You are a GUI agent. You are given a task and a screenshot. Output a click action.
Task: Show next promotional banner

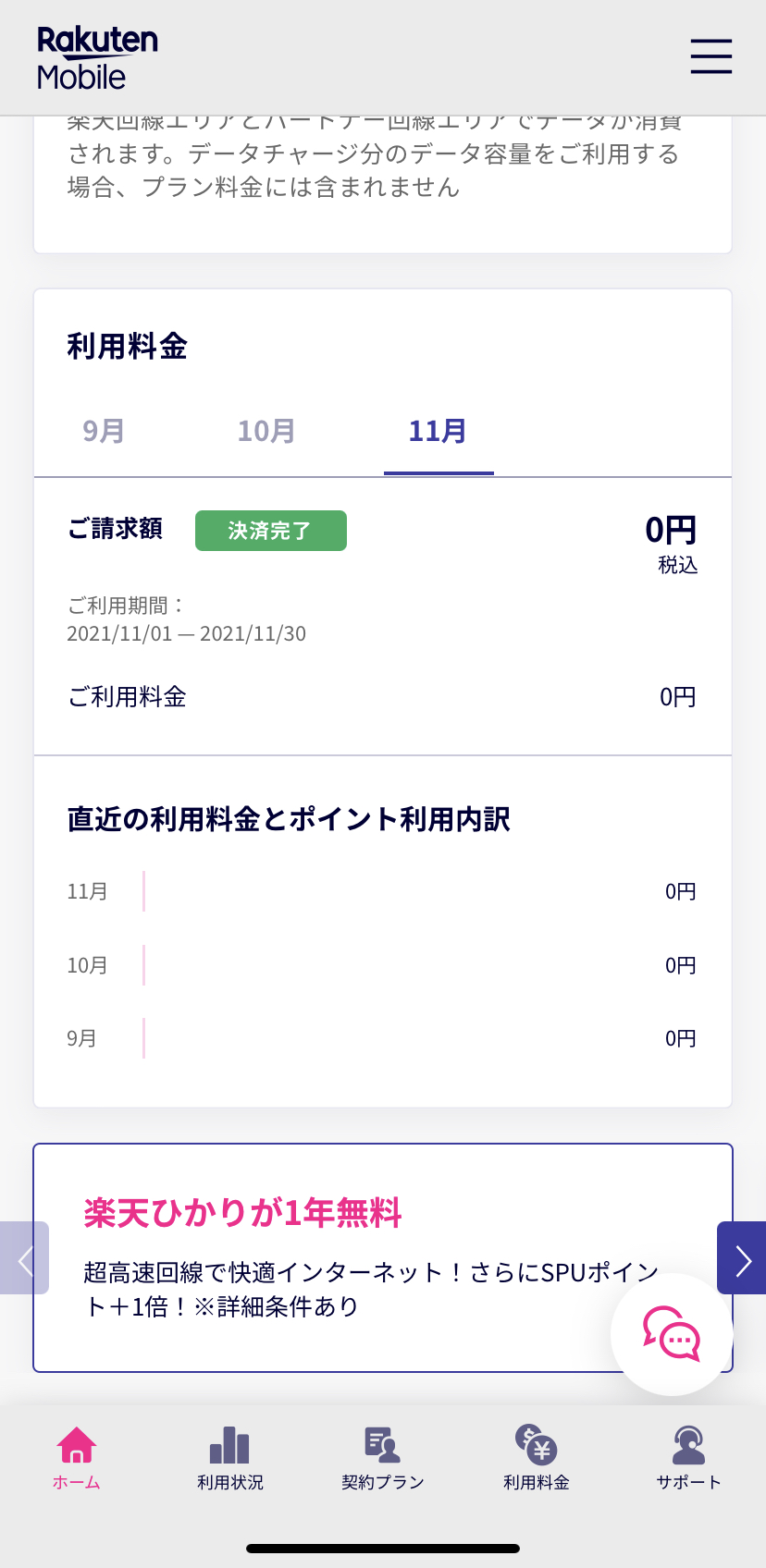[742, 1258]
